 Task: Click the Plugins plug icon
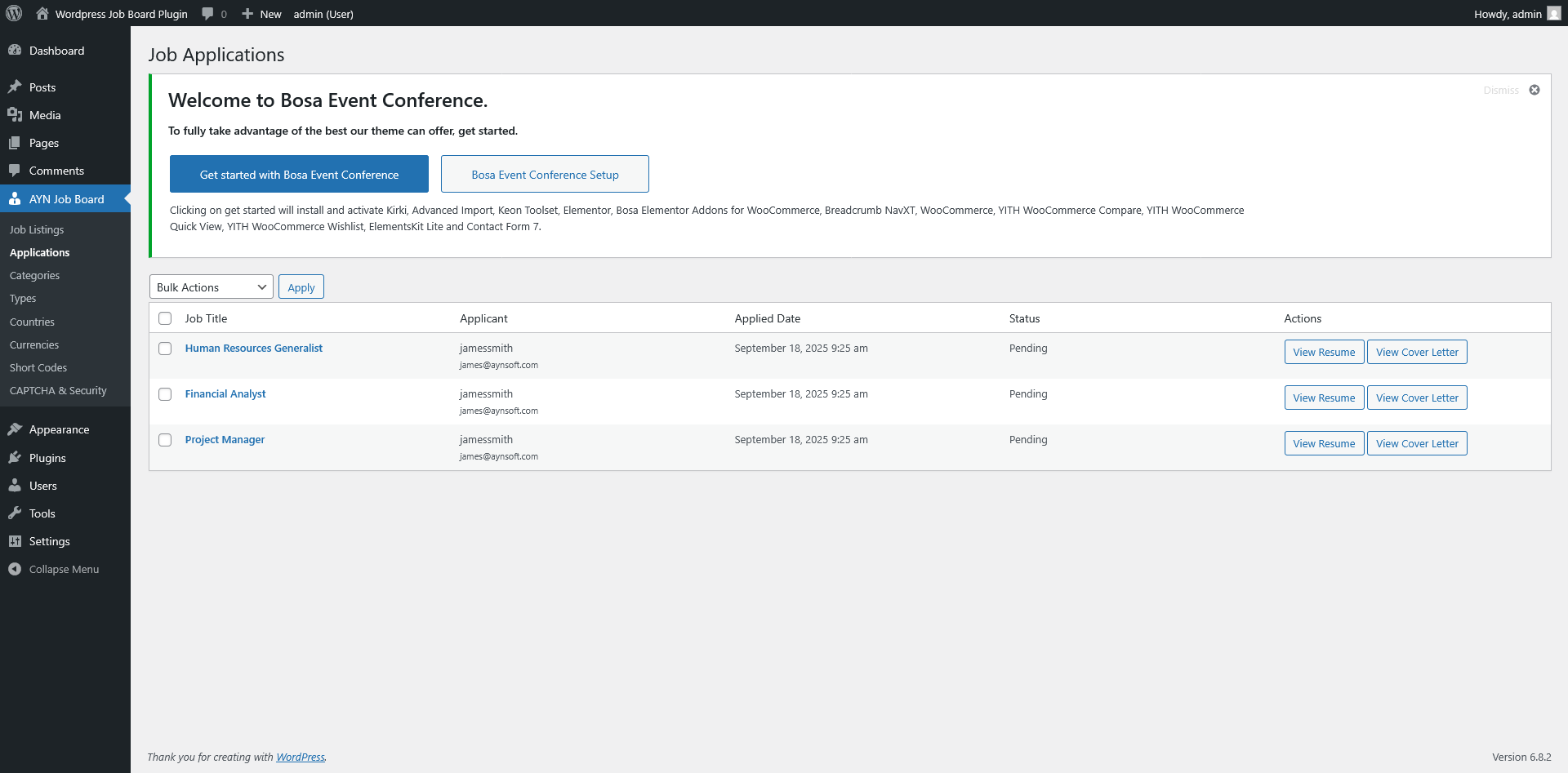(15, 458)
